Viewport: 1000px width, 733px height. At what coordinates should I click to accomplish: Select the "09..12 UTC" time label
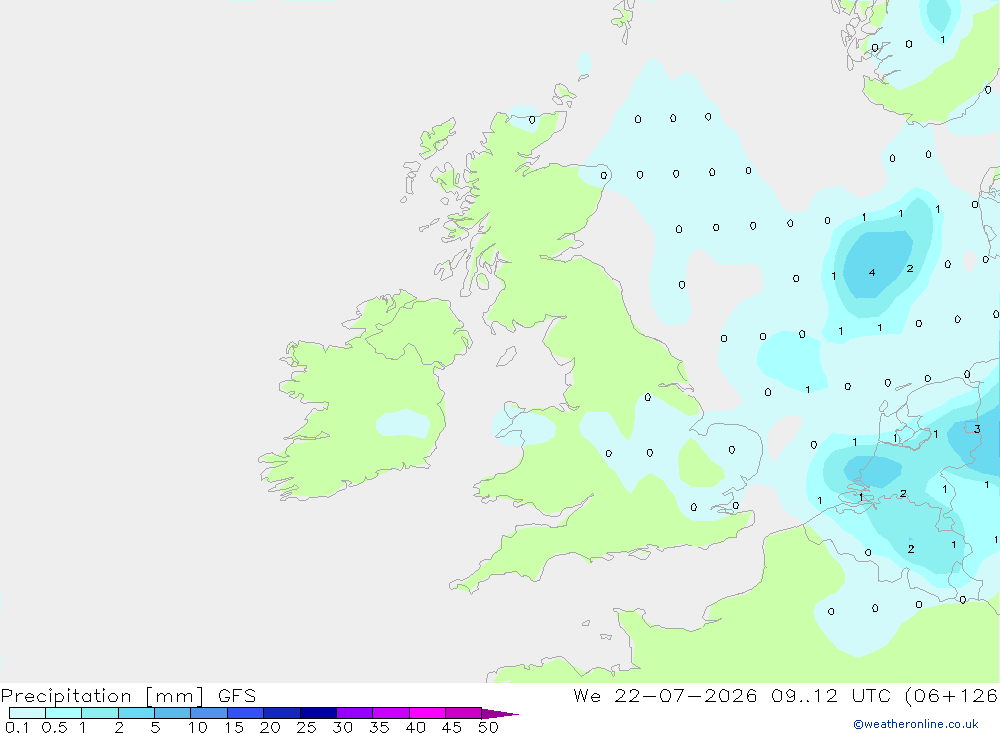(830, 695)
